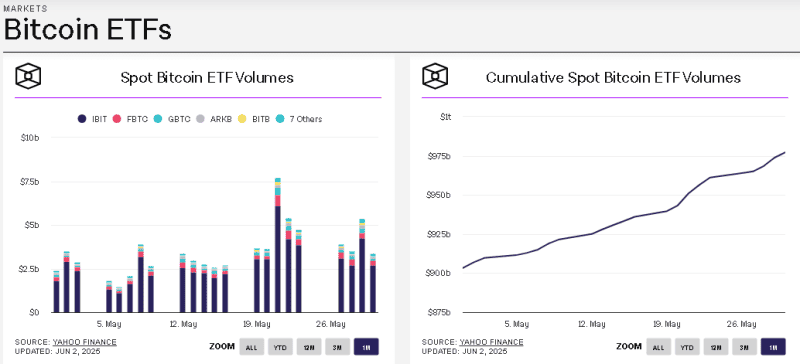The image size is (800, 364).
Task: Set Cumulative Volumes chart zoom to YTD
Action: coord(687,347)
